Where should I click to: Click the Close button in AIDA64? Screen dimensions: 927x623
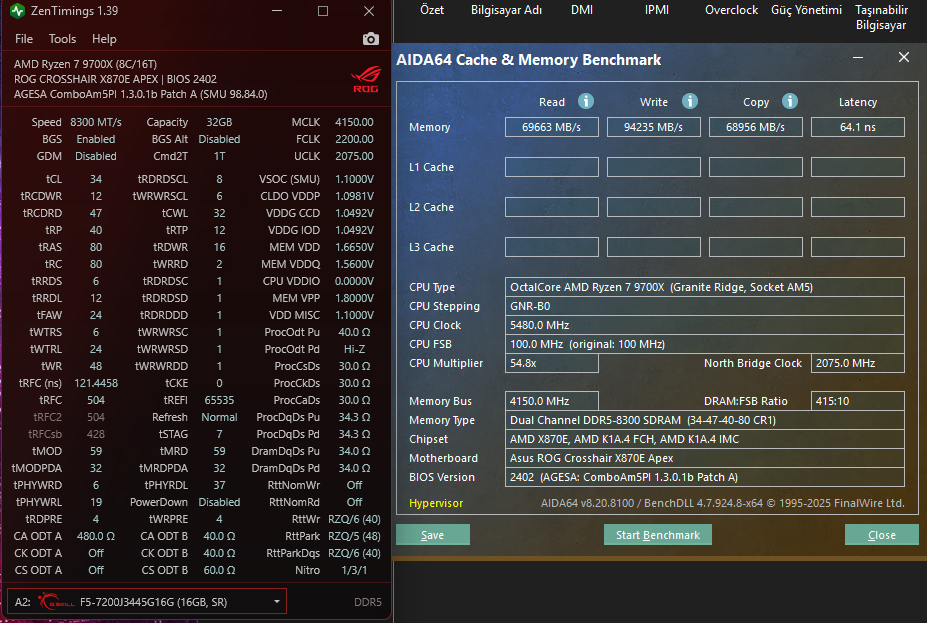881,535
